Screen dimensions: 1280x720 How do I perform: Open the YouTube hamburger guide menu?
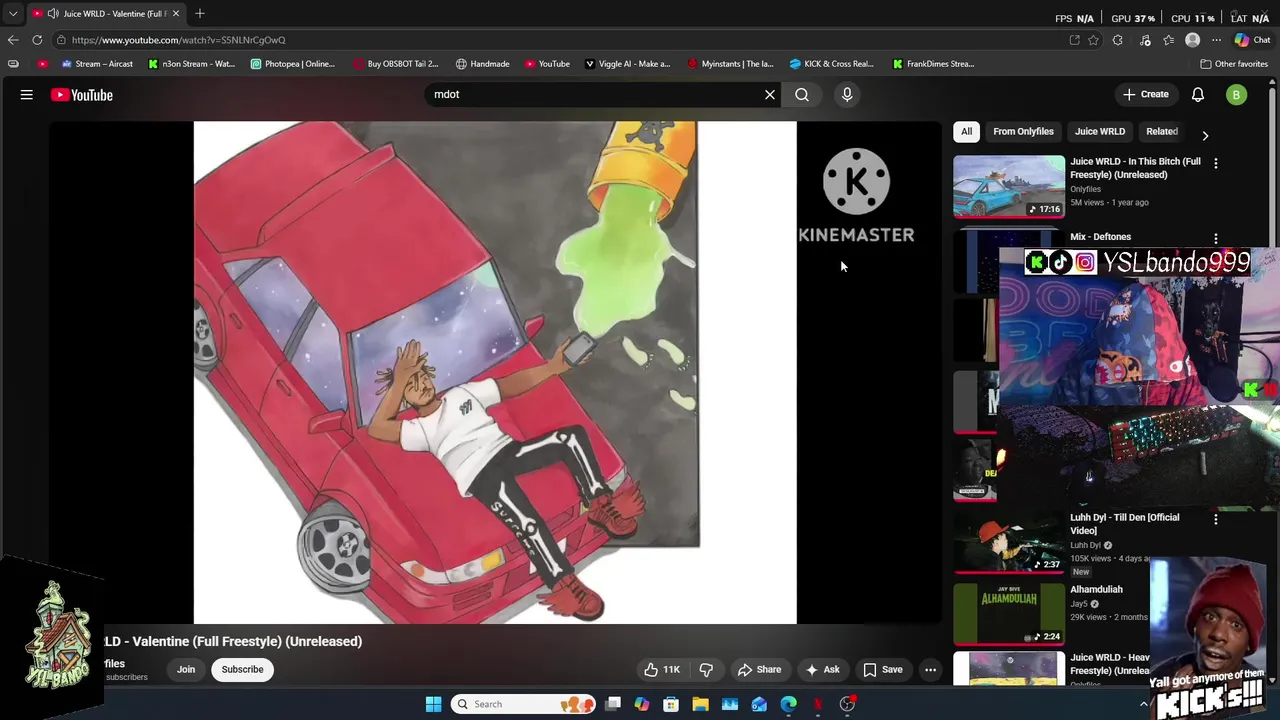(x=27, y=95)
